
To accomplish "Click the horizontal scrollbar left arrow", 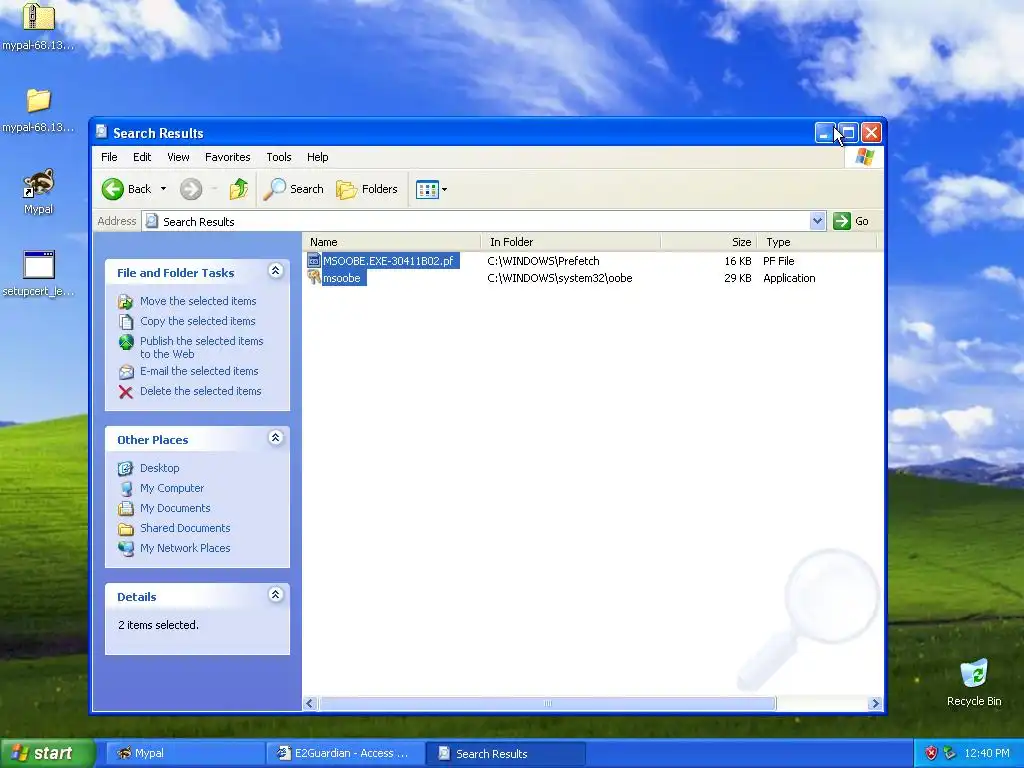I will [310, 703].
